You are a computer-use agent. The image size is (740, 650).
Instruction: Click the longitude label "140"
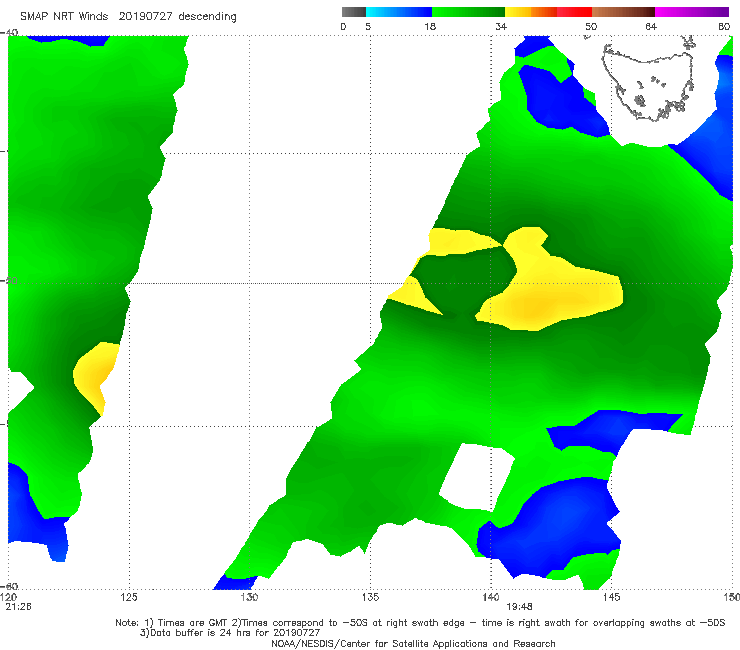tap(491, 598)
